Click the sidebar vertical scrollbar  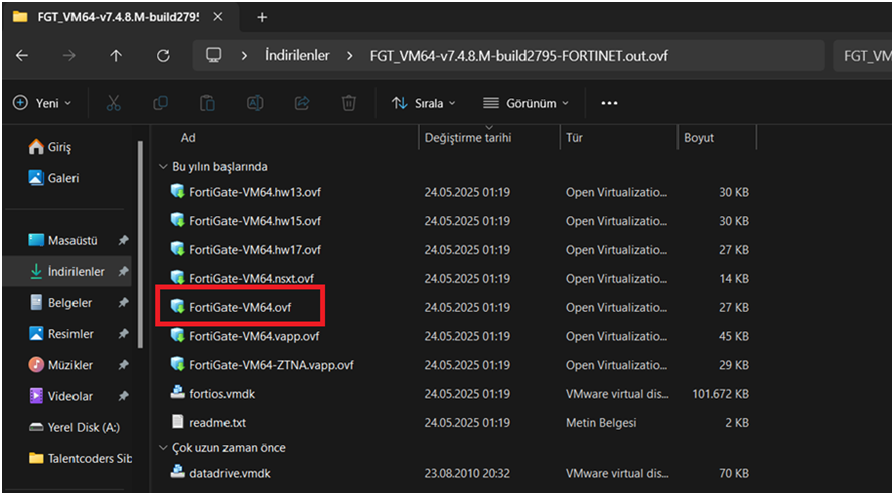(x=140, y=245)
